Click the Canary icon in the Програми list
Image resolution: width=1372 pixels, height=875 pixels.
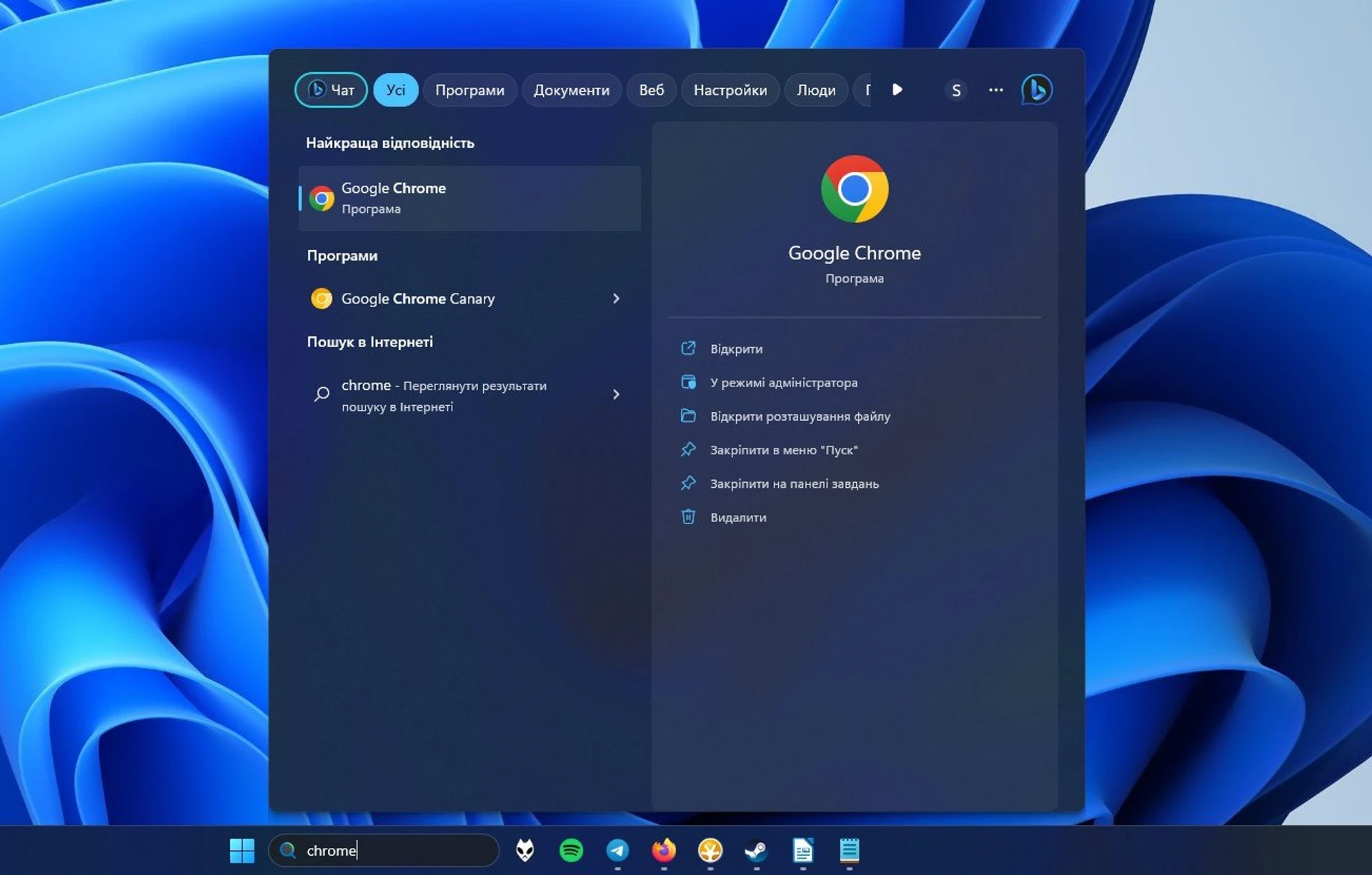[x=322, y=299]
